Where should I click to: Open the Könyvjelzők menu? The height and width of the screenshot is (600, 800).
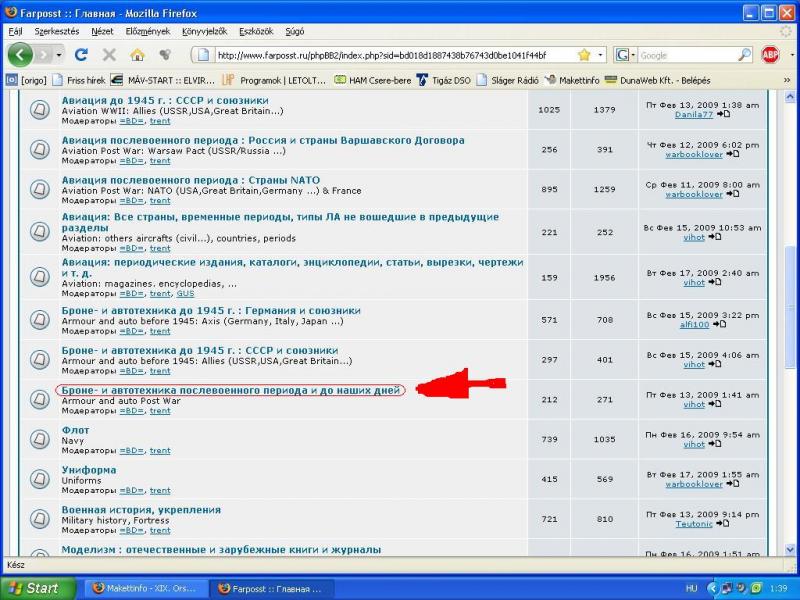pos(204,31)
